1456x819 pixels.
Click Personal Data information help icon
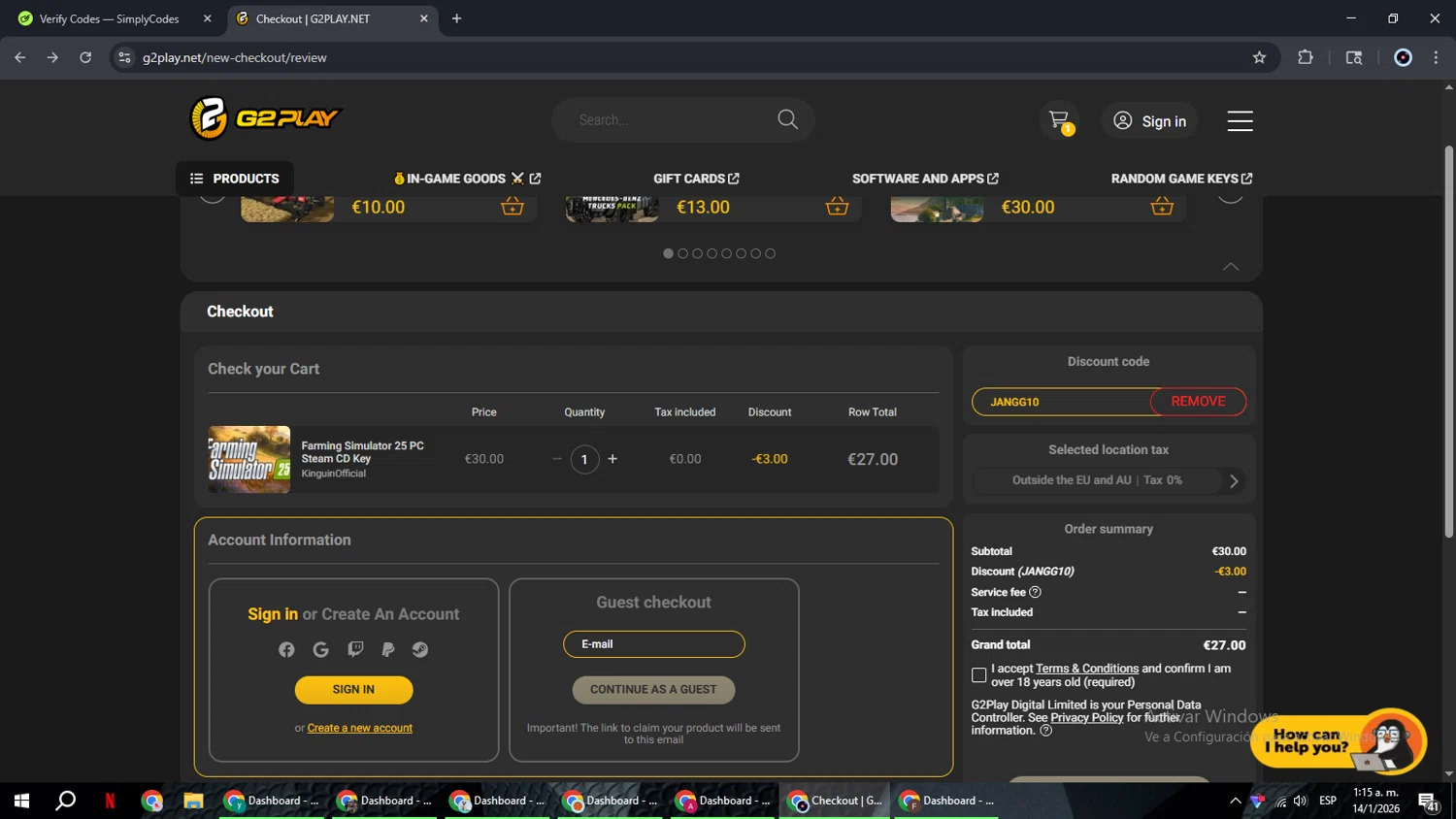pos(1045,731)
